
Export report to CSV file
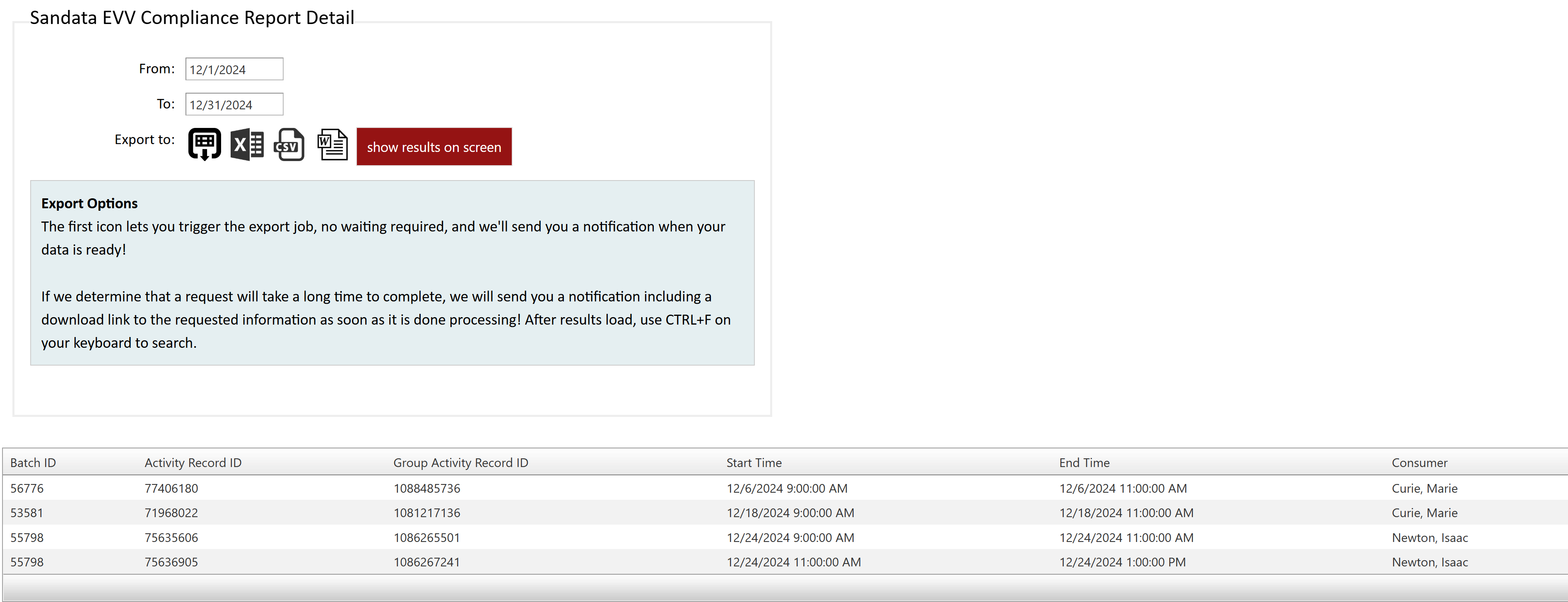point(289,145)
